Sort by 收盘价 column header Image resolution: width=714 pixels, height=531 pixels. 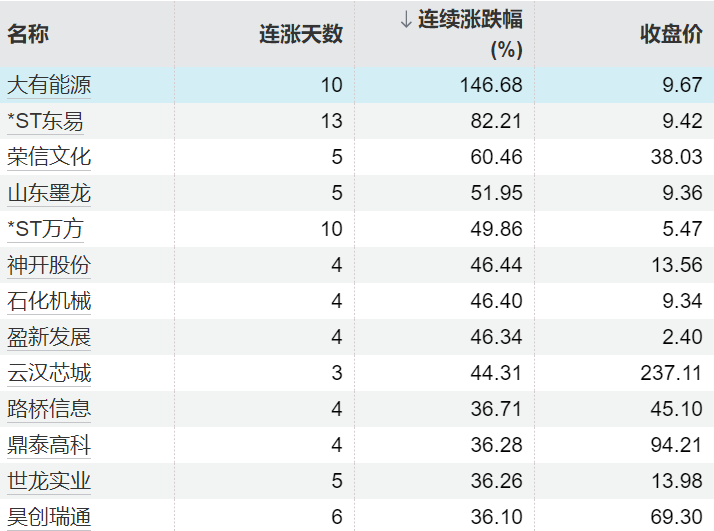tap(671, 34)
